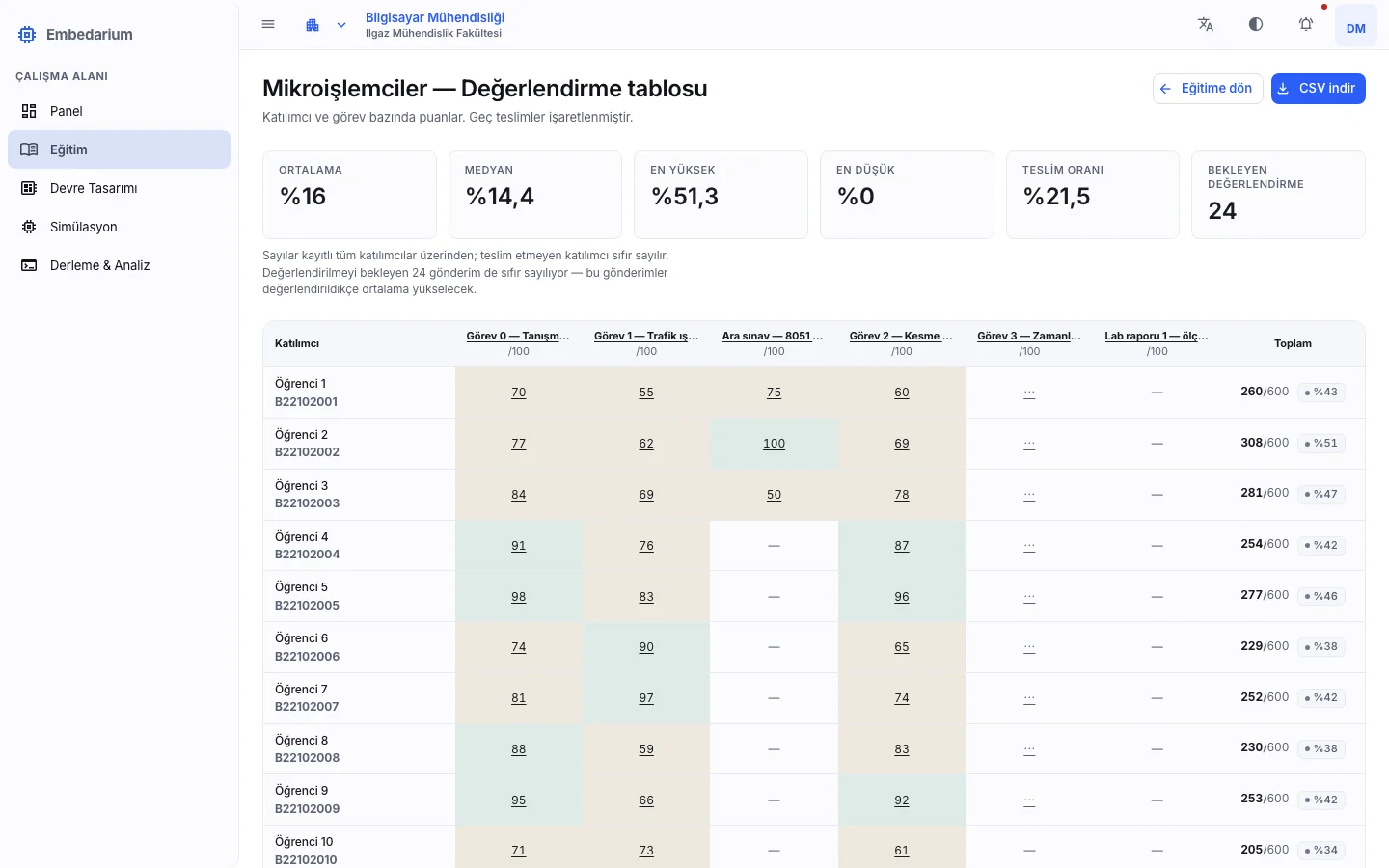Select Derleme & Analiz menu item
Screen dimensions: 1389x868
point(119,265)
